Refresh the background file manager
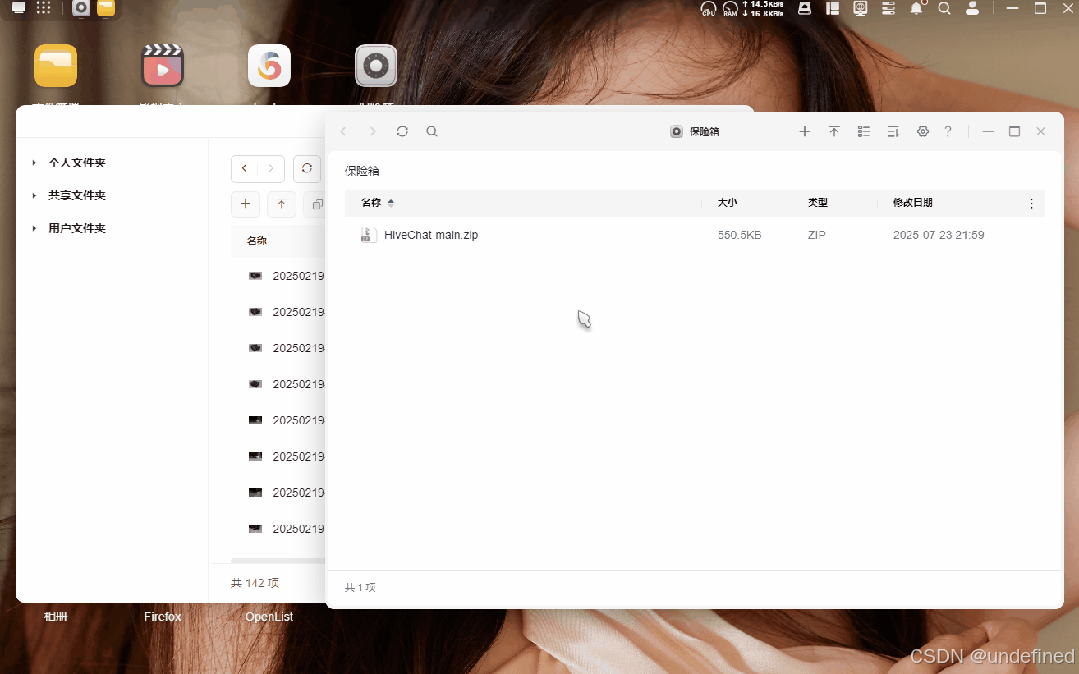1079x674 pixels. (307, 168)
